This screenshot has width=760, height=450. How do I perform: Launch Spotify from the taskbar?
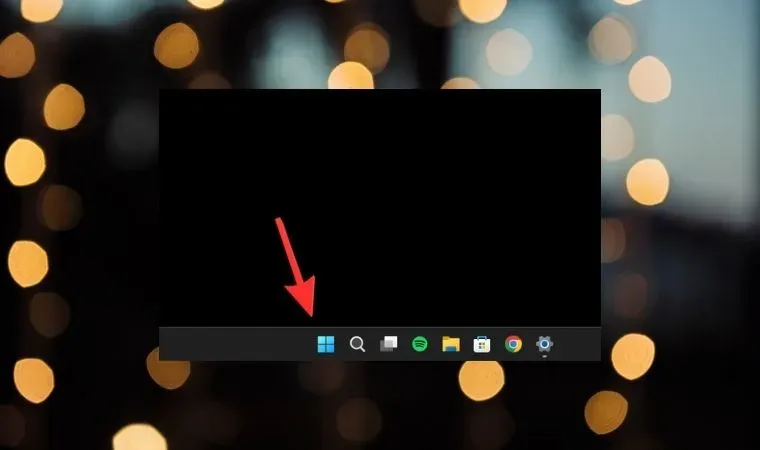[x=420, y=344]
